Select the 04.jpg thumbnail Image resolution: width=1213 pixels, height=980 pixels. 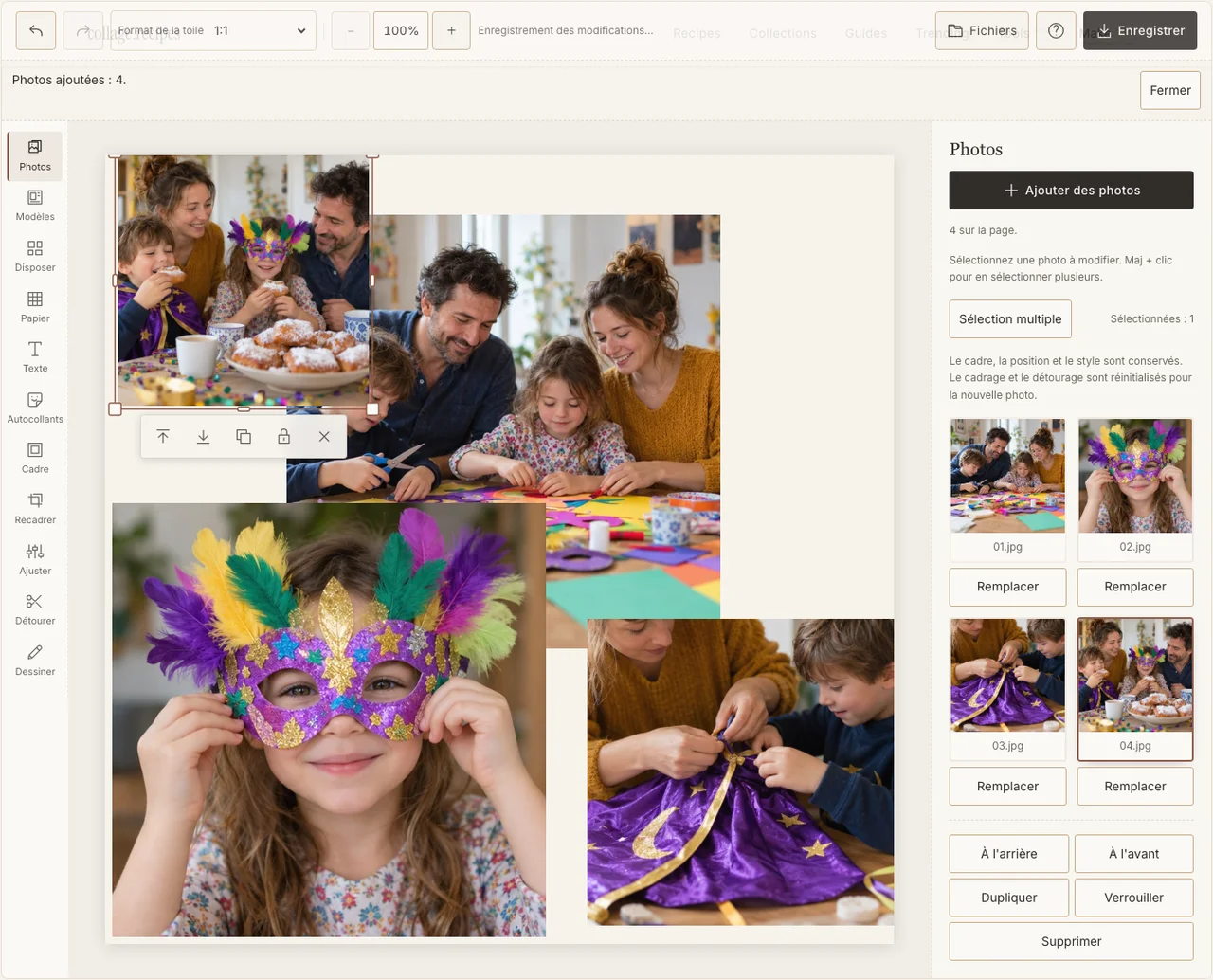tap(1135, 688)
